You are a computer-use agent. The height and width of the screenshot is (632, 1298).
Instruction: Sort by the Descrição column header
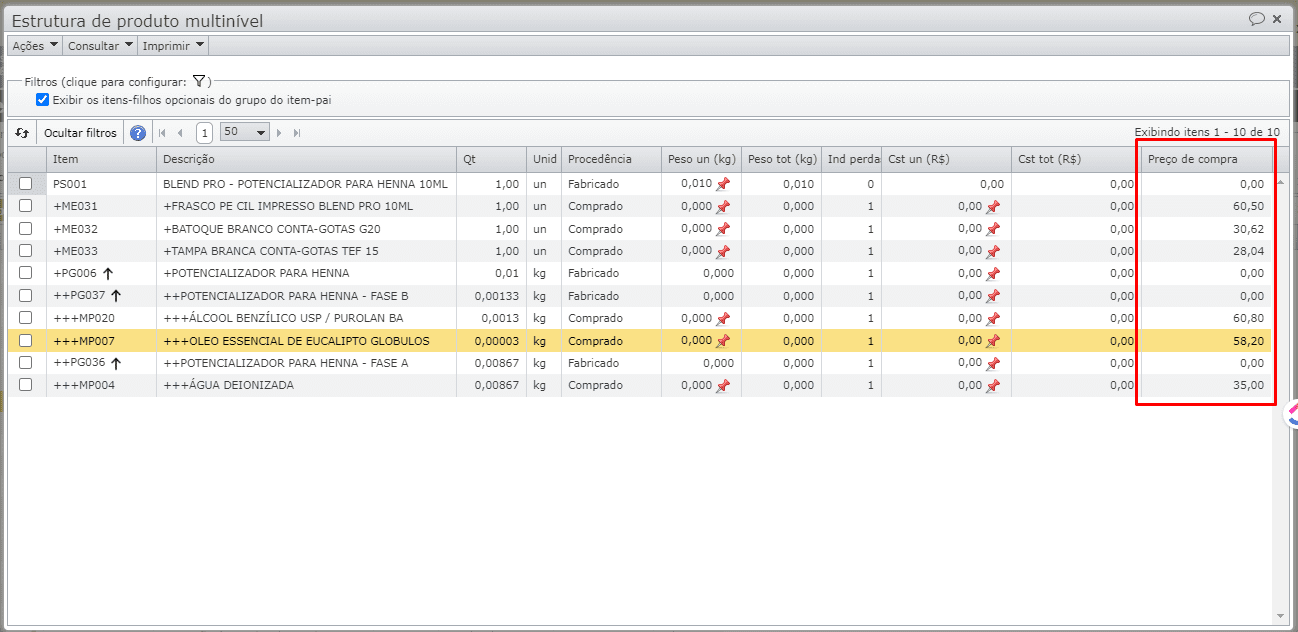coord(306,159)
